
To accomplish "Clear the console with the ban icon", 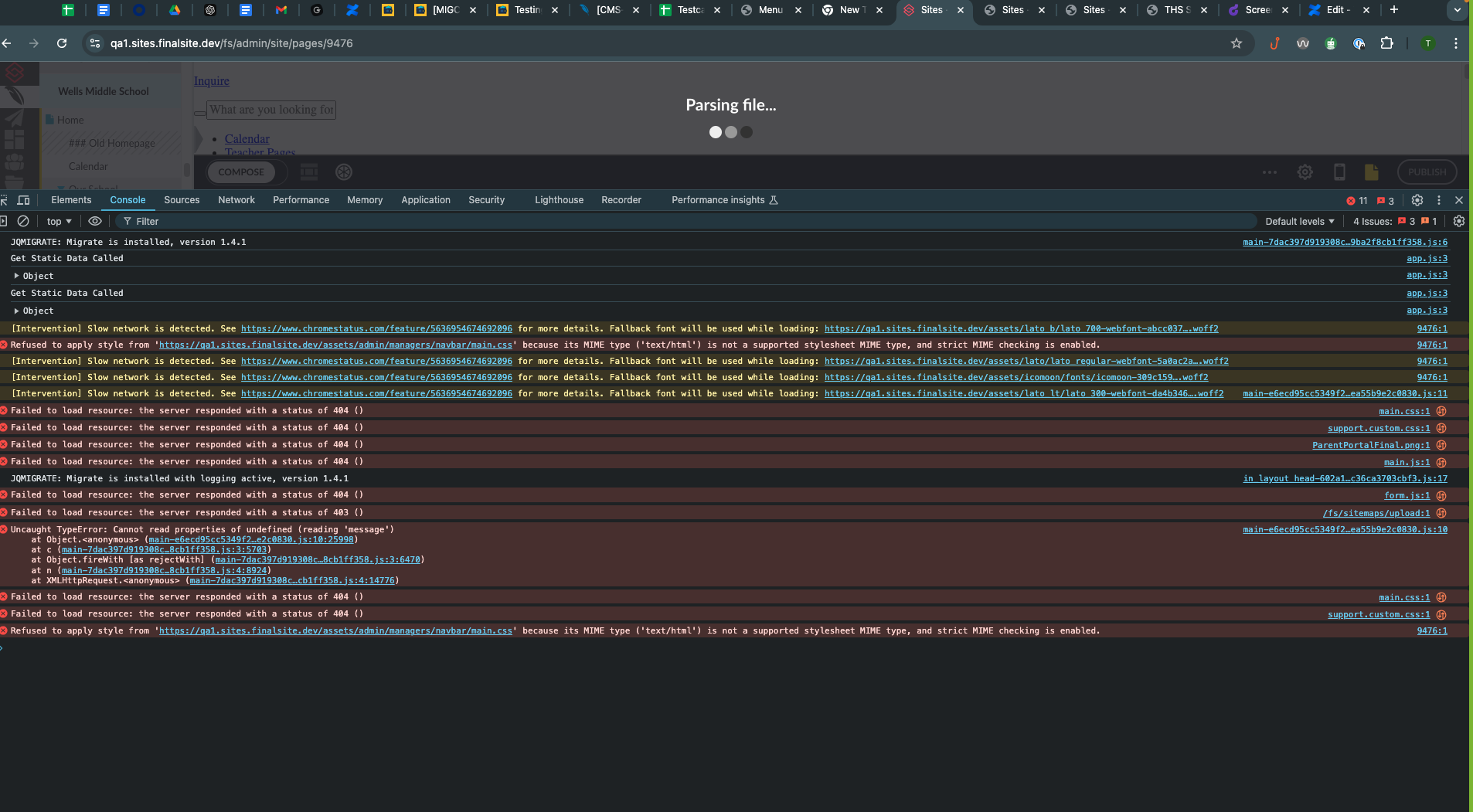I will coord(23,221).
